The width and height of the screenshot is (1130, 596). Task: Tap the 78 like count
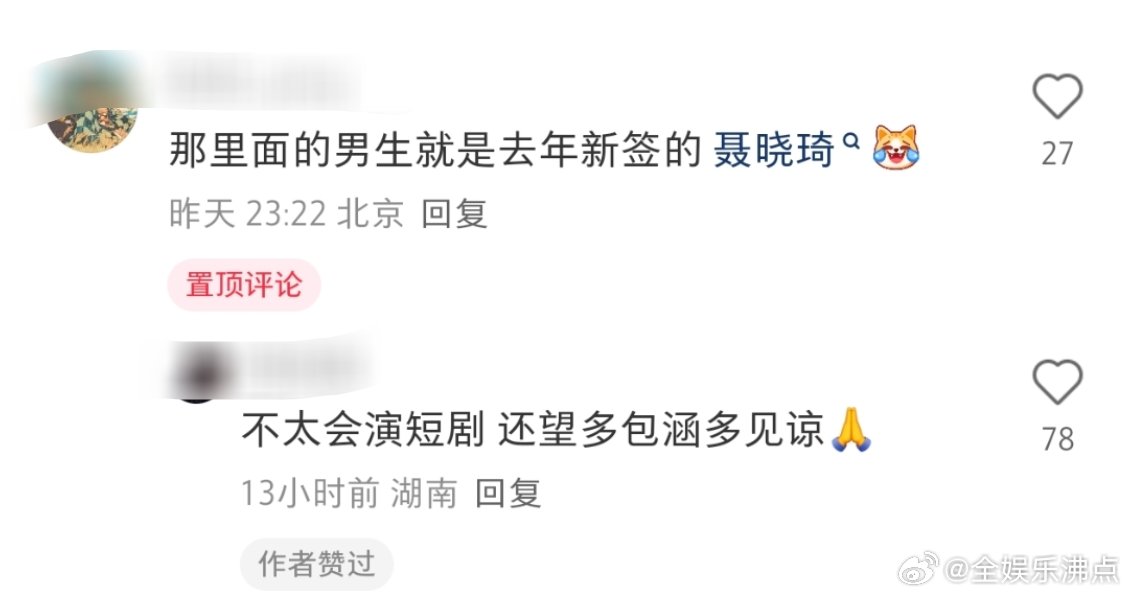click(1057, 439)
